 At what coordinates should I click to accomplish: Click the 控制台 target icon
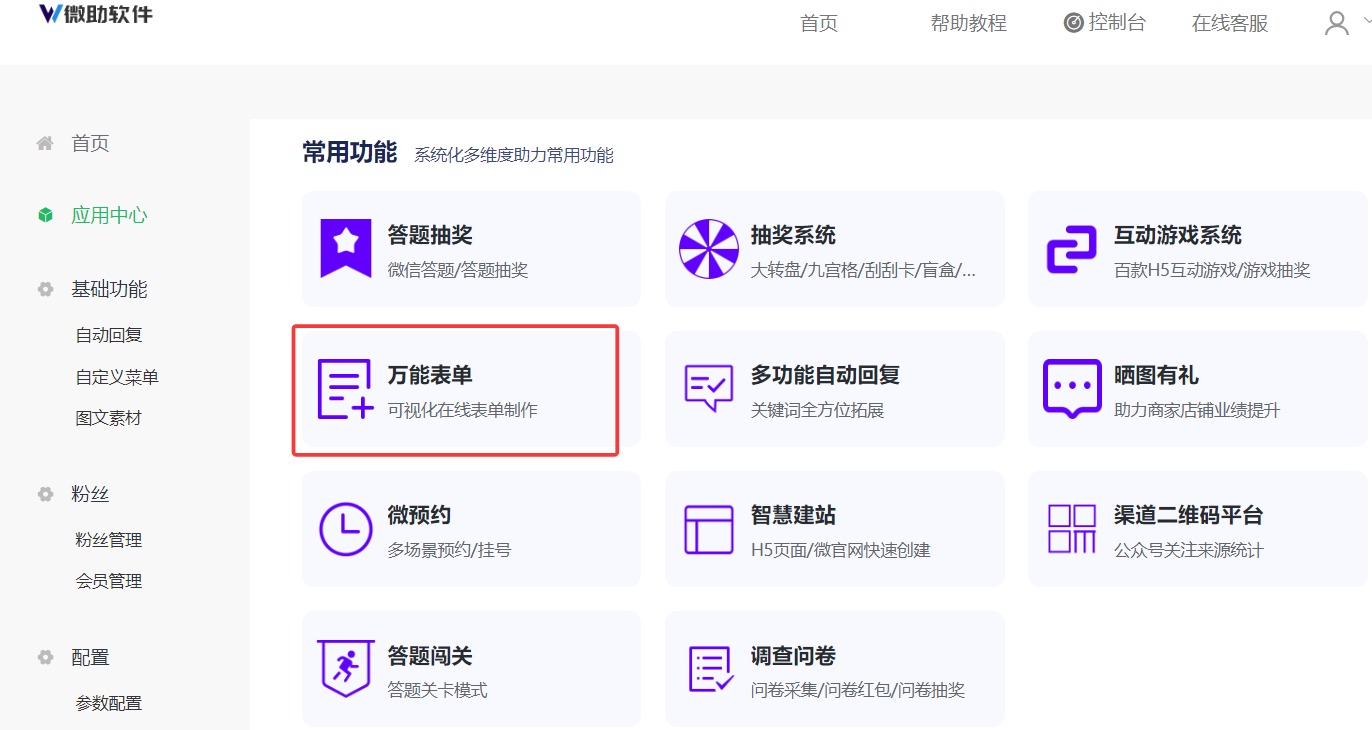(1072, 21)
